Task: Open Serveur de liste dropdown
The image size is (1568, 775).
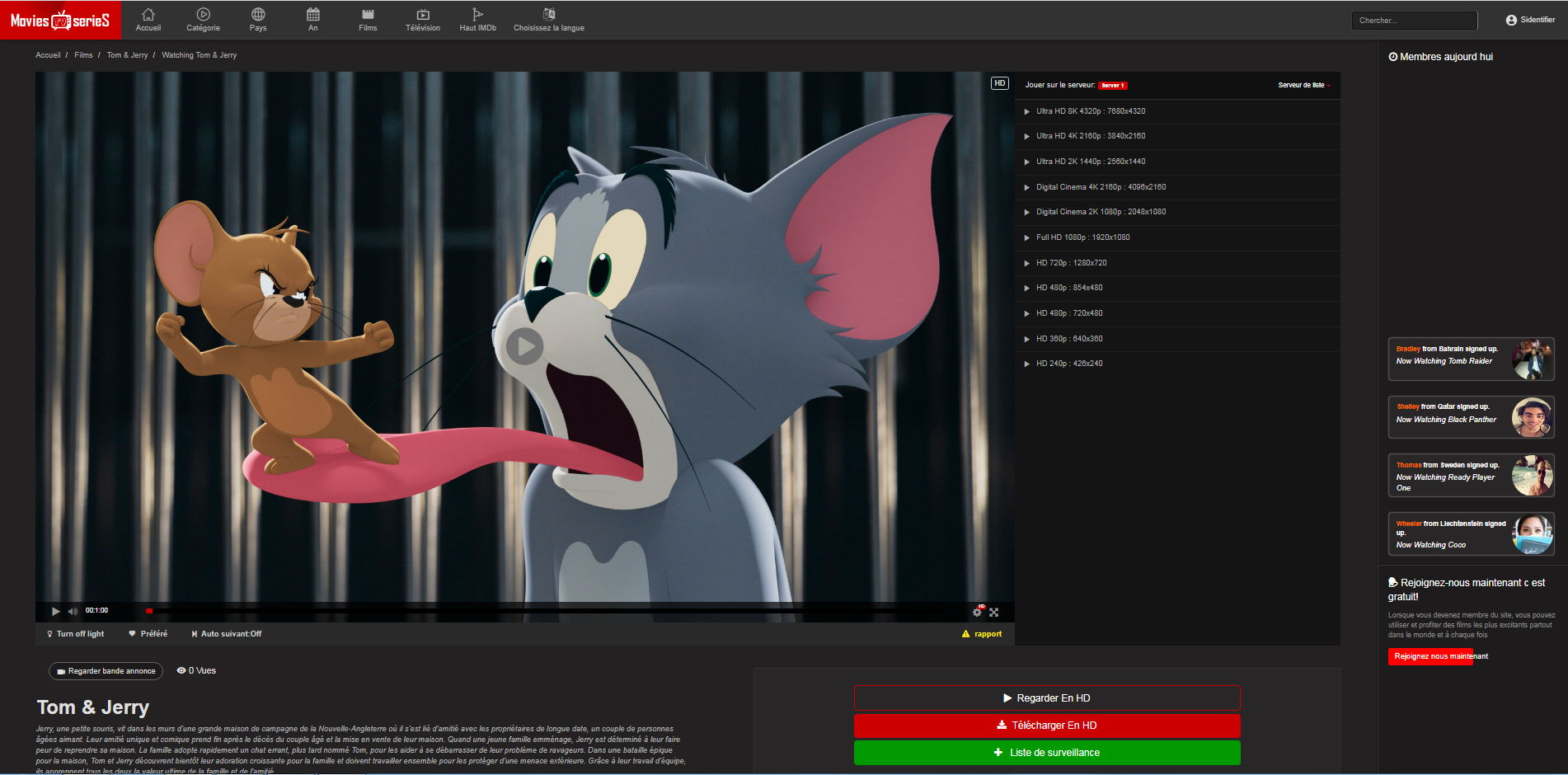Action: 1304,85
